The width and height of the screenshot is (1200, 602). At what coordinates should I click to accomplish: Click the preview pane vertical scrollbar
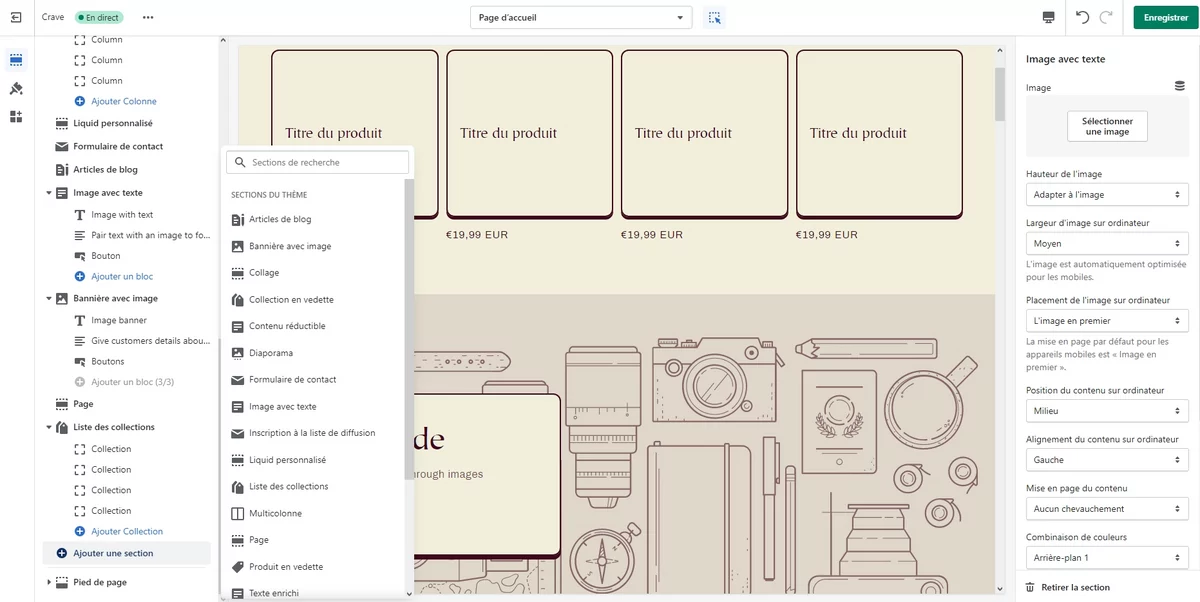(x=1000, y=95)
